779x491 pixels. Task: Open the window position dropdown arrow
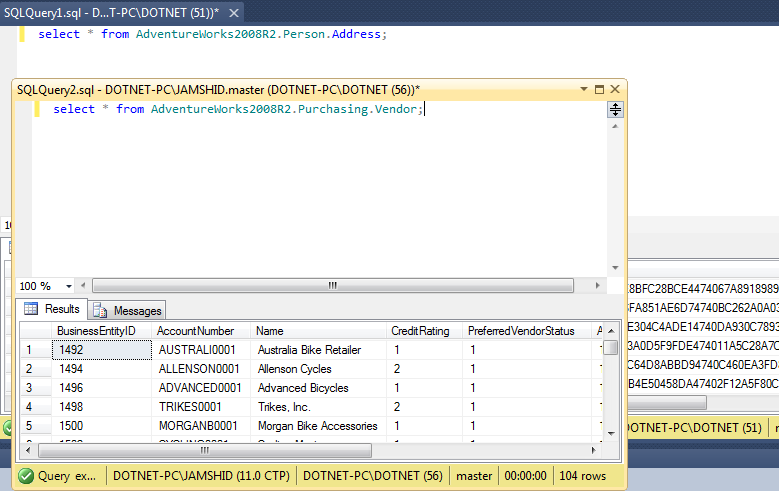[x=584, y=88]
